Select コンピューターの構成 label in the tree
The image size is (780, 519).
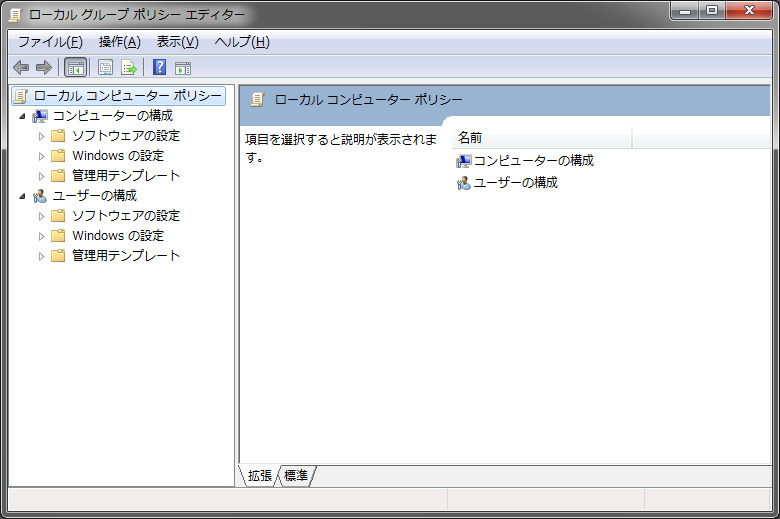coord(112,116)
